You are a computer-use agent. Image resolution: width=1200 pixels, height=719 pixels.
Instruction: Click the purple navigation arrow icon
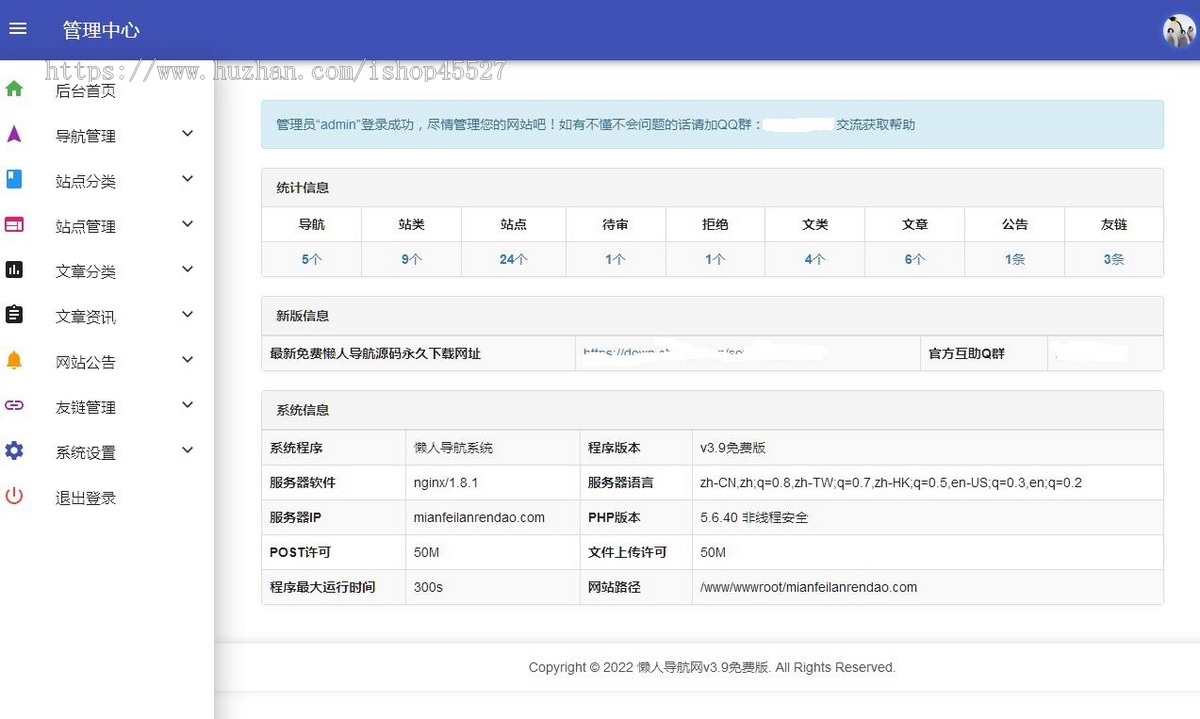point(14,134)
